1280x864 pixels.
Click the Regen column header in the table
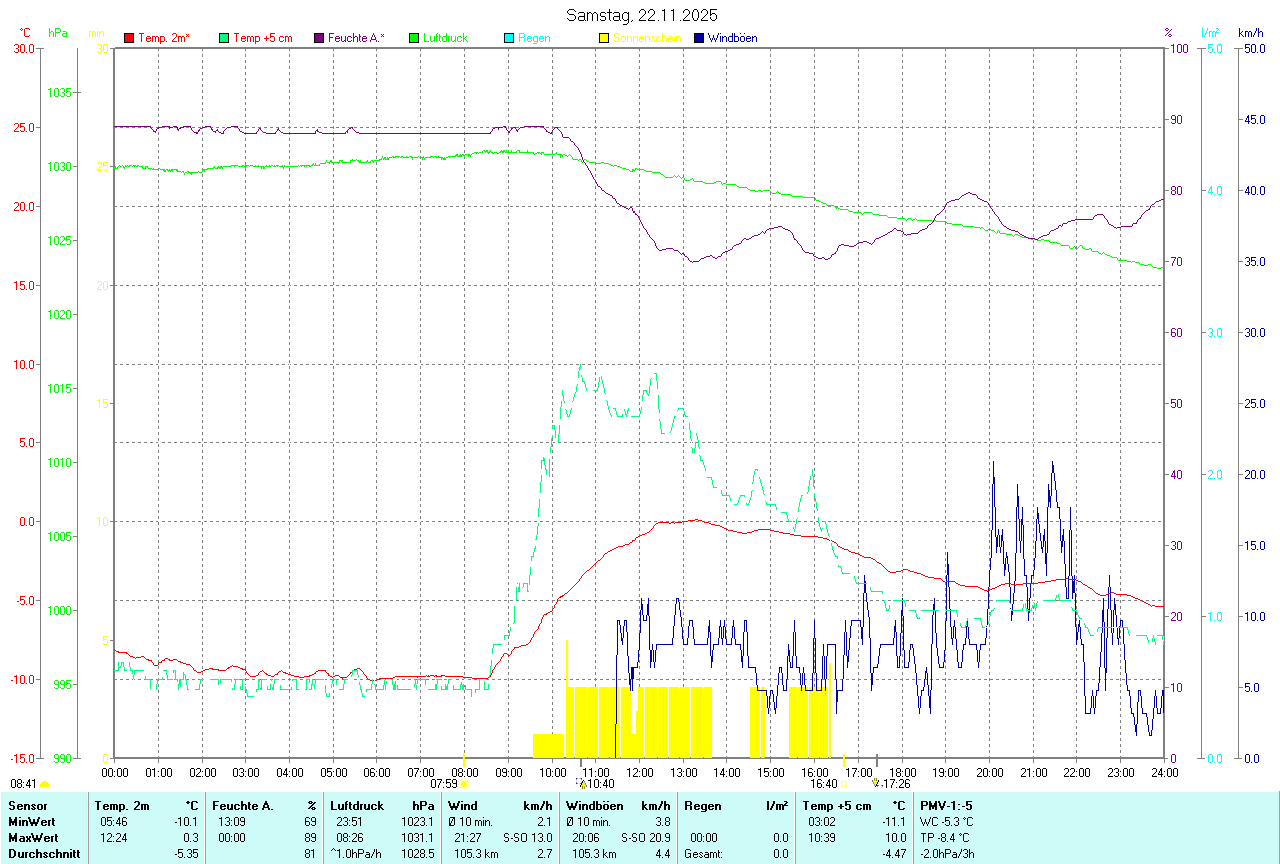(700, 806)
